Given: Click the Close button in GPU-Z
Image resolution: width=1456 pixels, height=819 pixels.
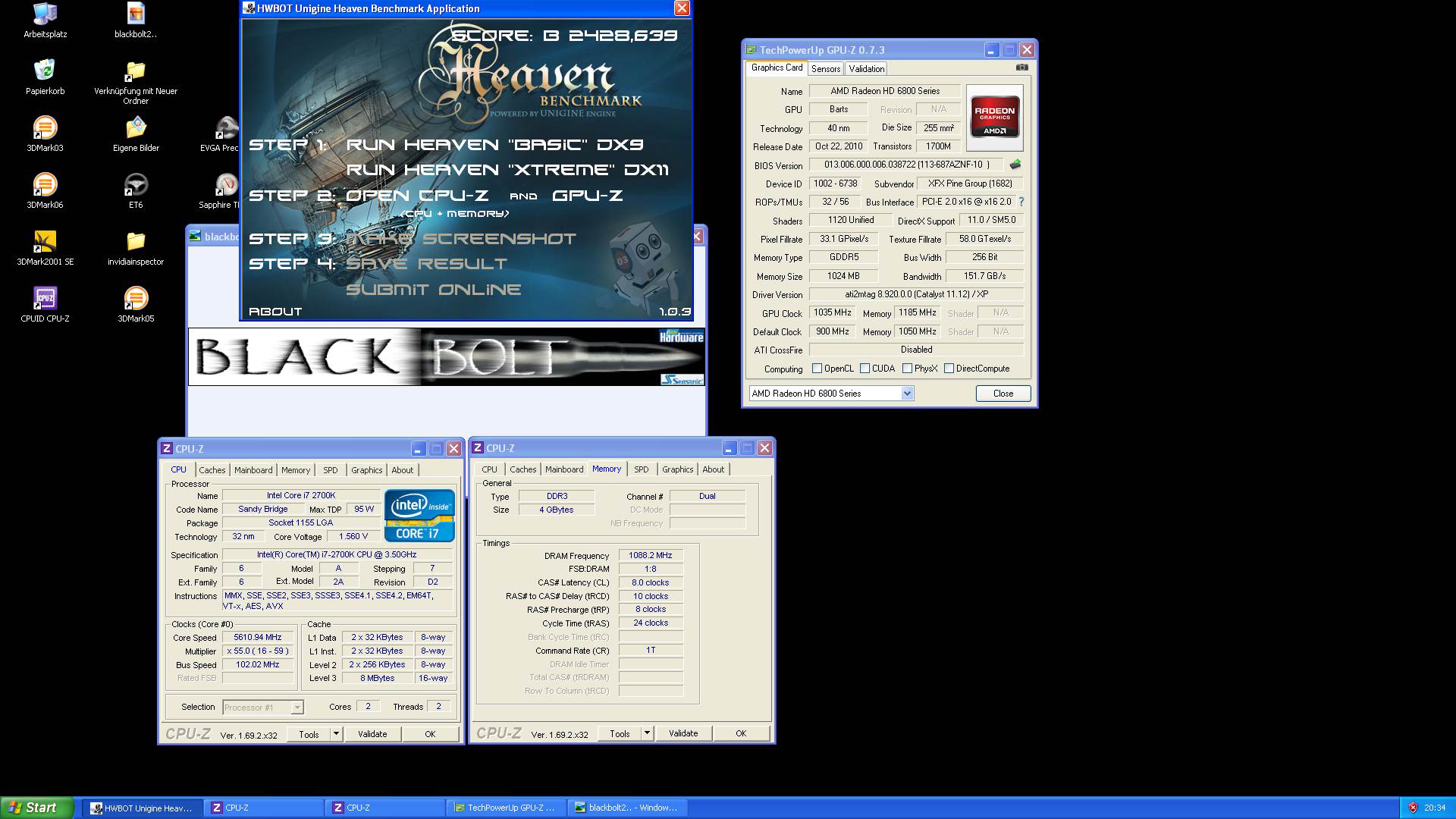Looking at the screenshot, I should click(x=1003, y=394).
